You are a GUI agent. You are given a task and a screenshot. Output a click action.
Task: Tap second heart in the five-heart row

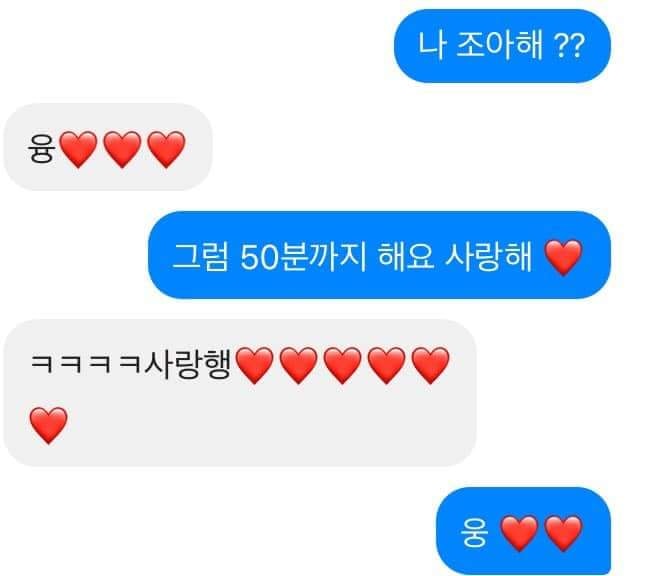pos(298,365)
